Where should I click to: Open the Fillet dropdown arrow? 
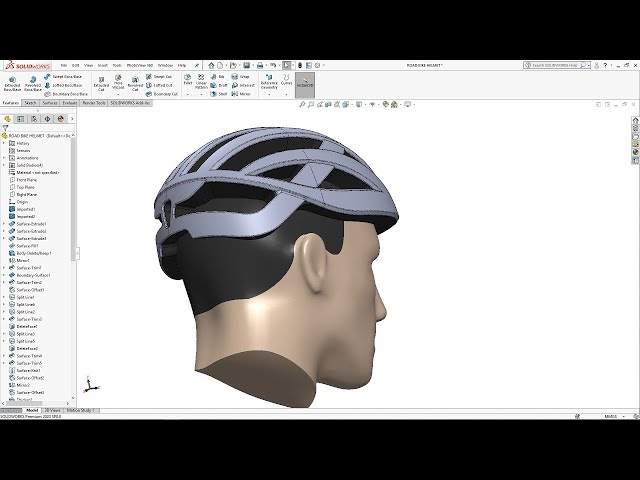point(188,94)
